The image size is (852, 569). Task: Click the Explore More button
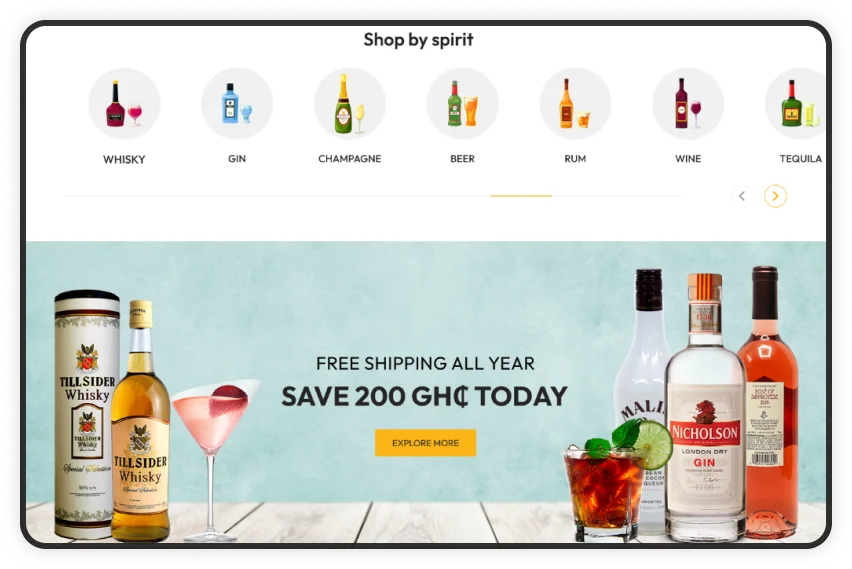425,443
